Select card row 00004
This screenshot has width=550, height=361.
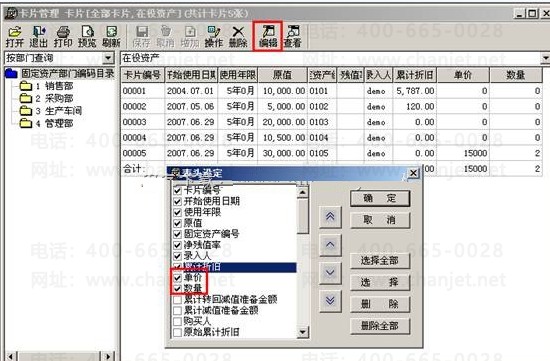(x=331, y=138)
